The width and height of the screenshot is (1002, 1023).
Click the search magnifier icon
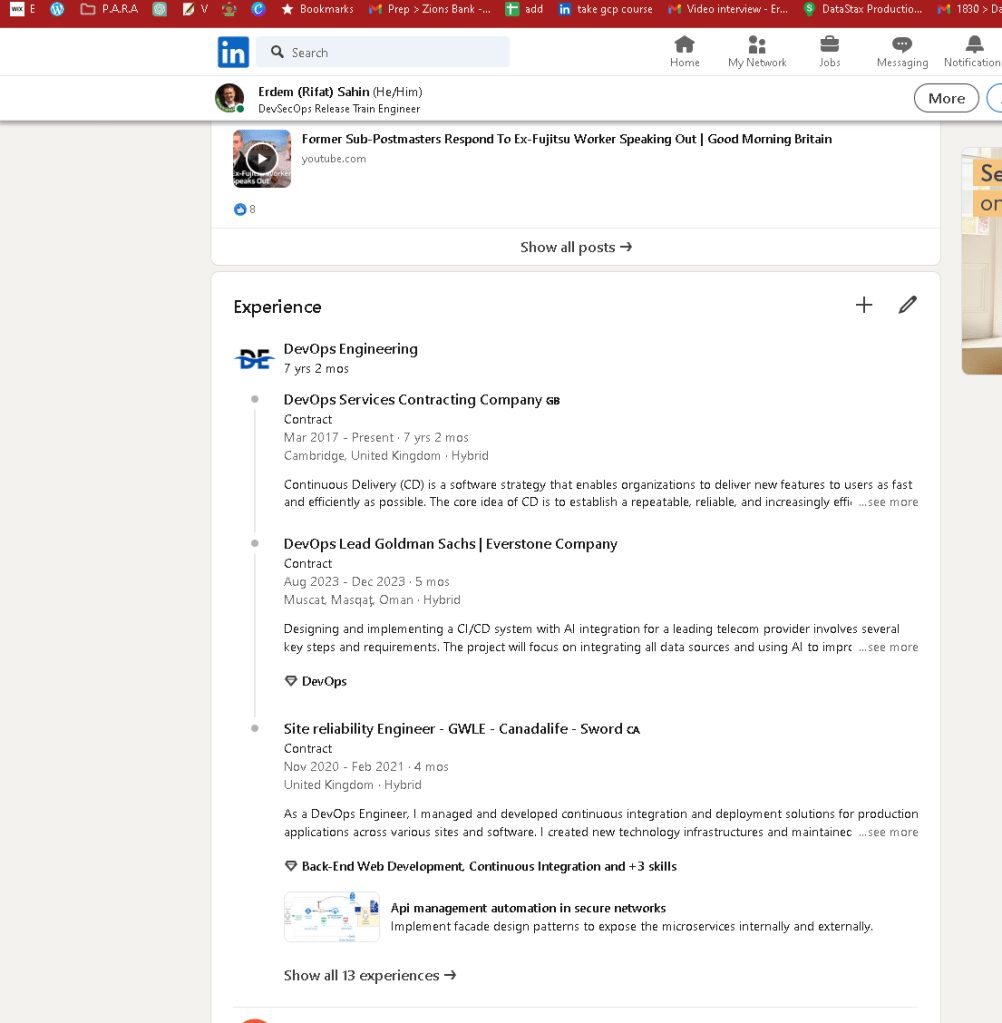click(x=277, y=52)
